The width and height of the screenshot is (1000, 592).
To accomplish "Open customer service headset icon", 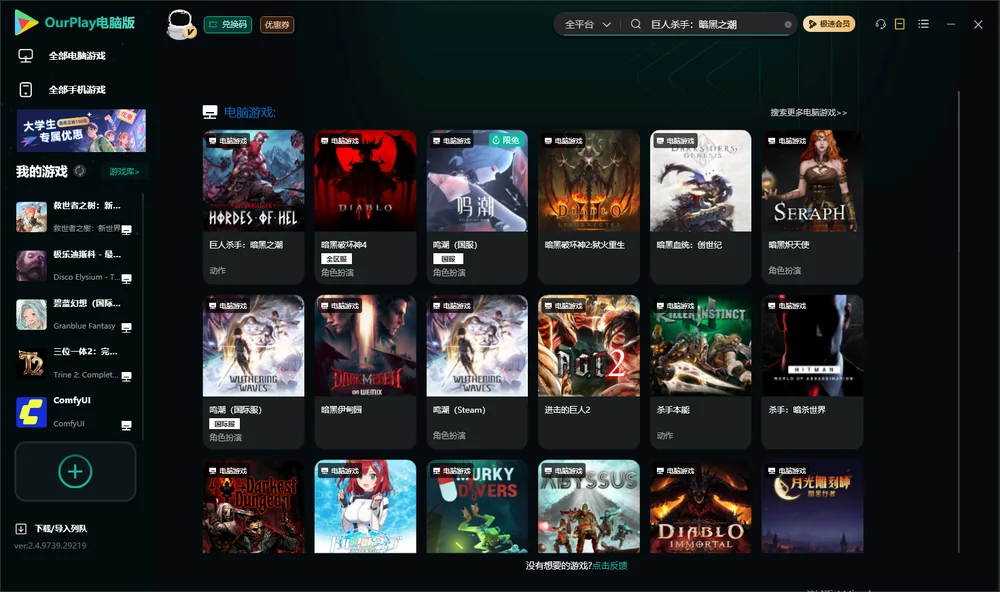I will [x=881, y=24].
